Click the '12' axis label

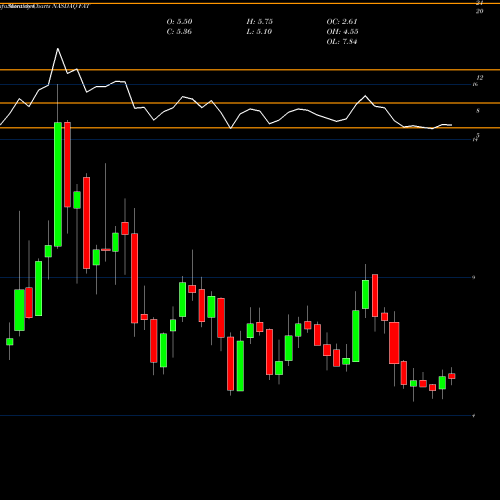click(479, 78)
